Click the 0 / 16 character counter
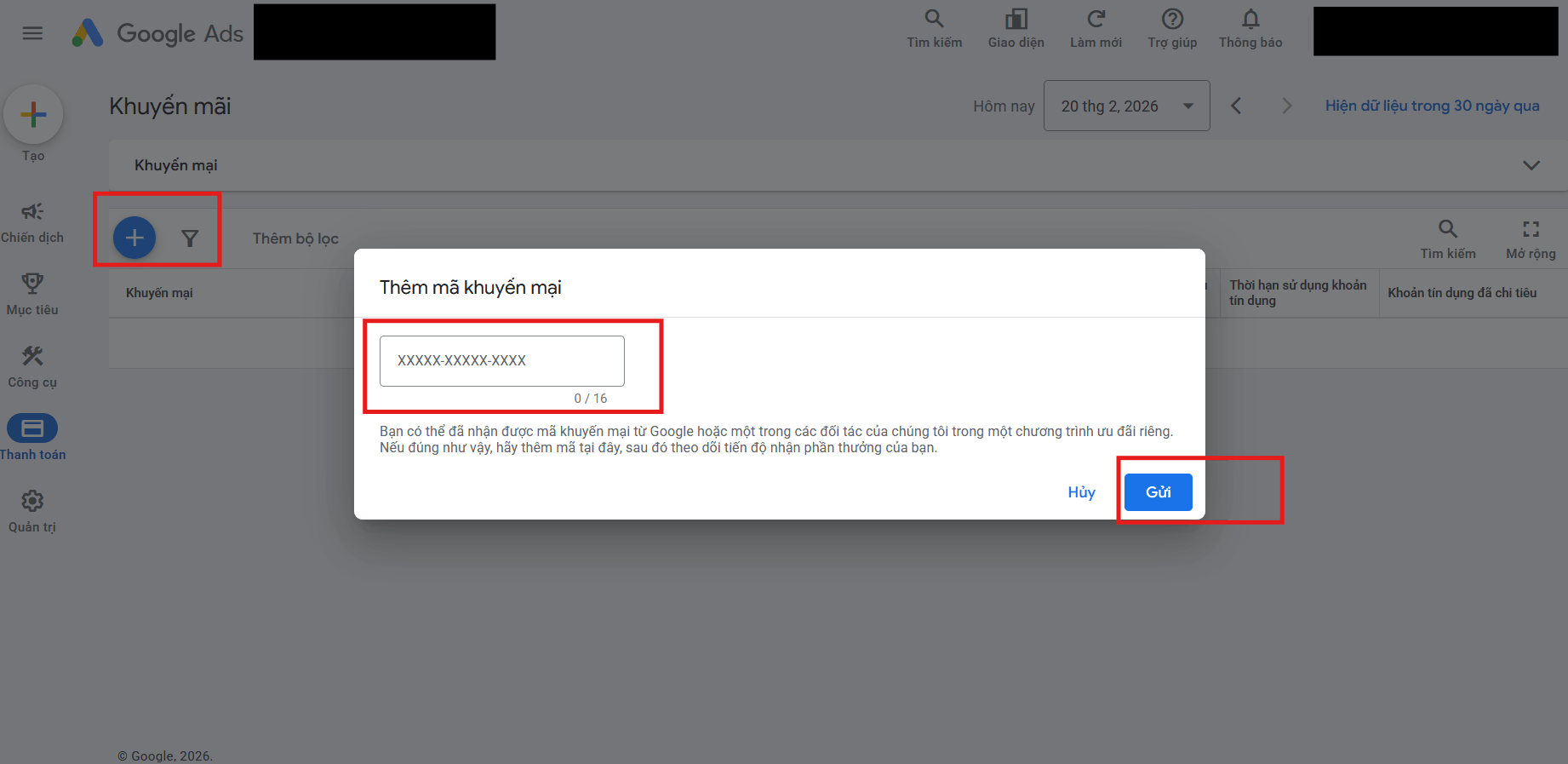Image resolution: width=1568 pixels, height=764 pixels. point(591,399)
